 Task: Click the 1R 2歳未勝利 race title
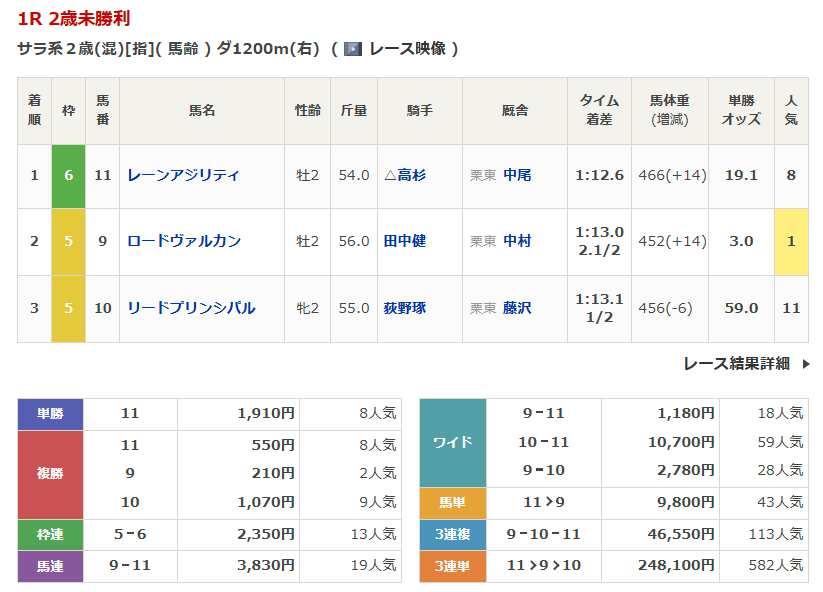click(73, 19)
